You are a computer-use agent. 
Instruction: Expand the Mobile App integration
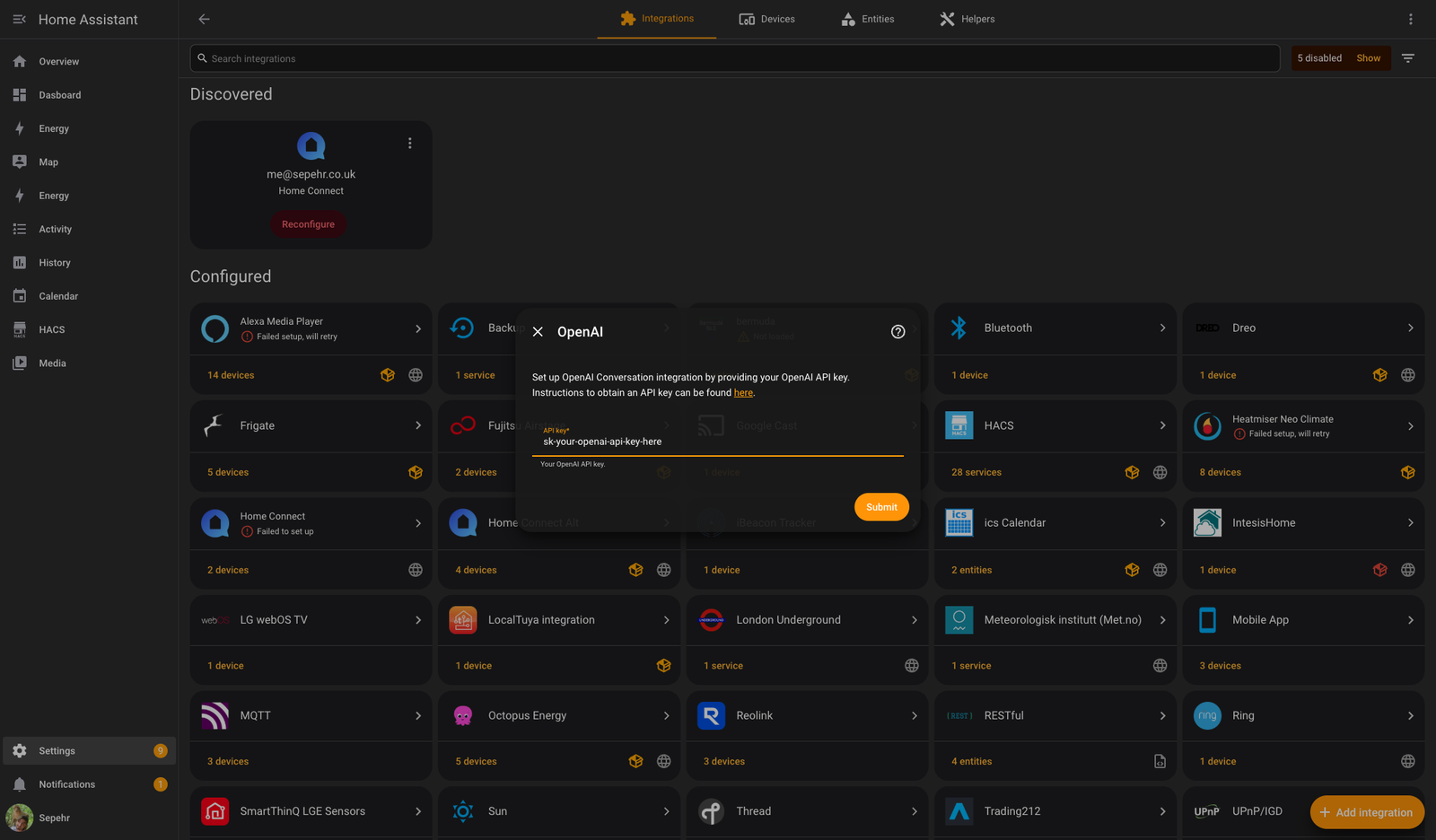1410,620
